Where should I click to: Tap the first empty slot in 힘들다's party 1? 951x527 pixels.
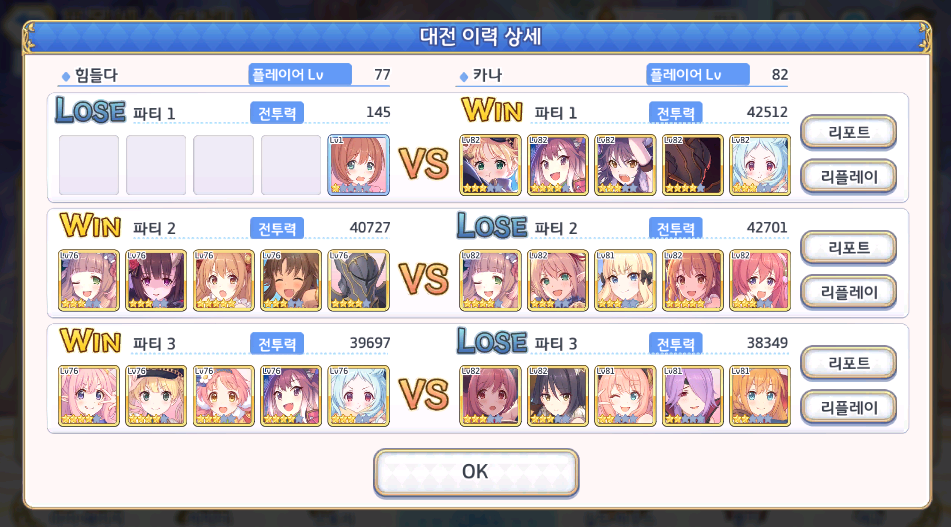[x=89, y=165]
